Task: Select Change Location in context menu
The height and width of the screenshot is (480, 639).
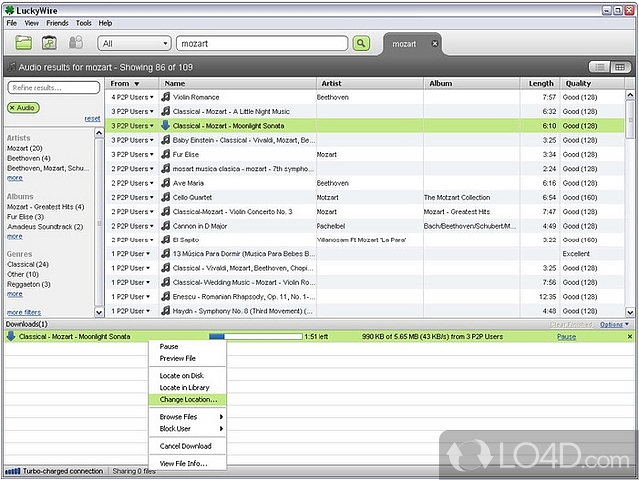Action: tap(188, 399)
